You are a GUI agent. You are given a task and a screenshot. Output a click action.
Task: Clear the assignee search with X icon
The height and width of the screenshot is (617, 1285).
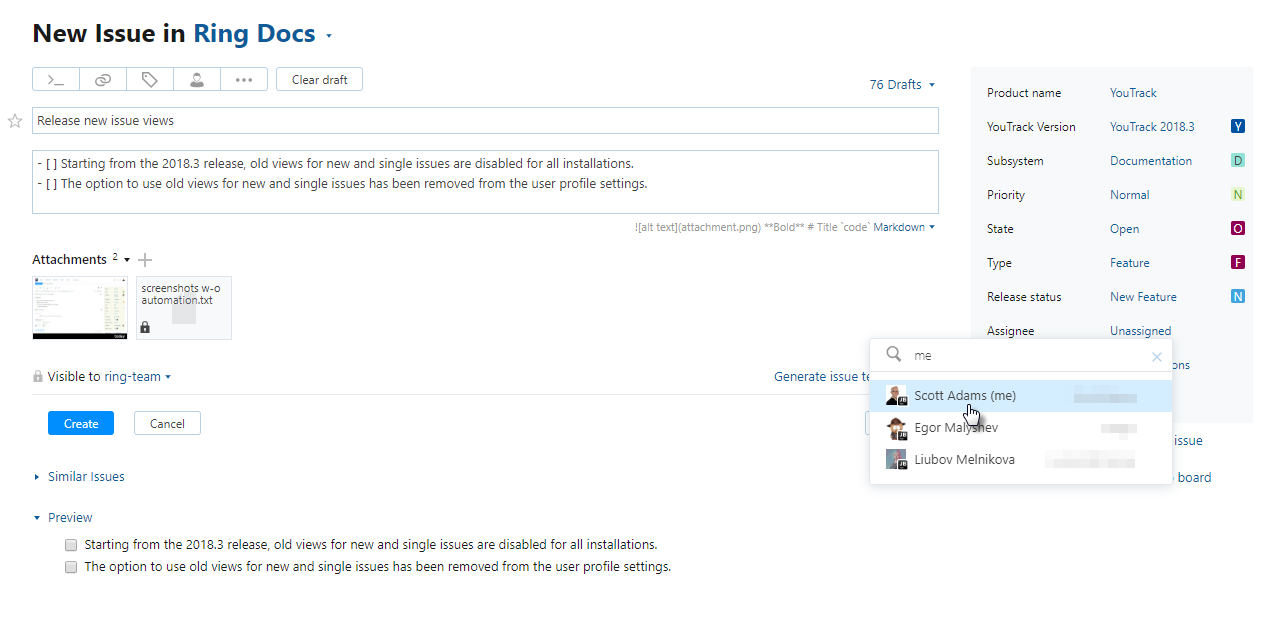click(1157, 356)
